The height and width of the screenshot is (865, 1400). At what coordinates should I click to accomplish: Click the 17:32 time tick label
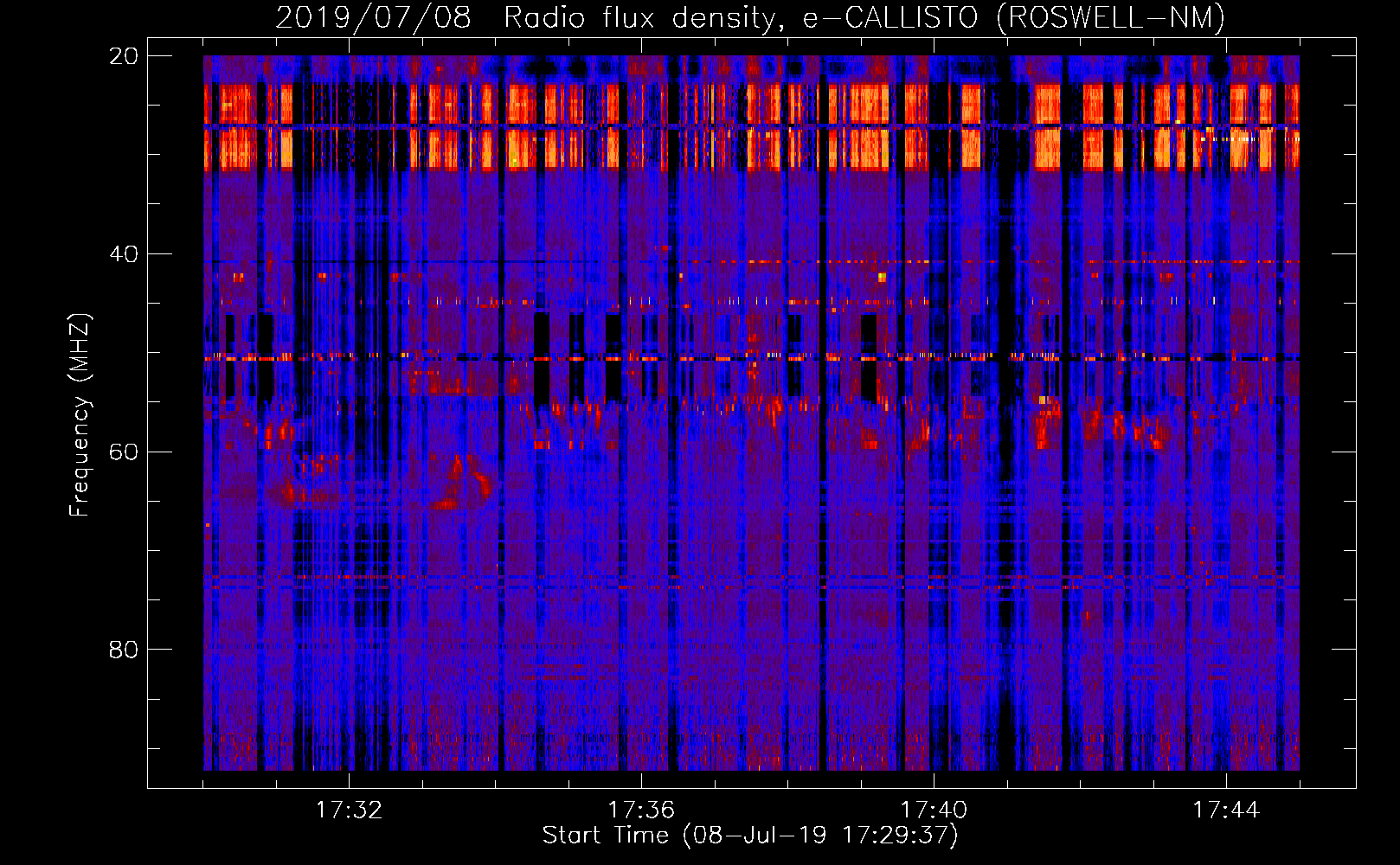coord(349,811)
